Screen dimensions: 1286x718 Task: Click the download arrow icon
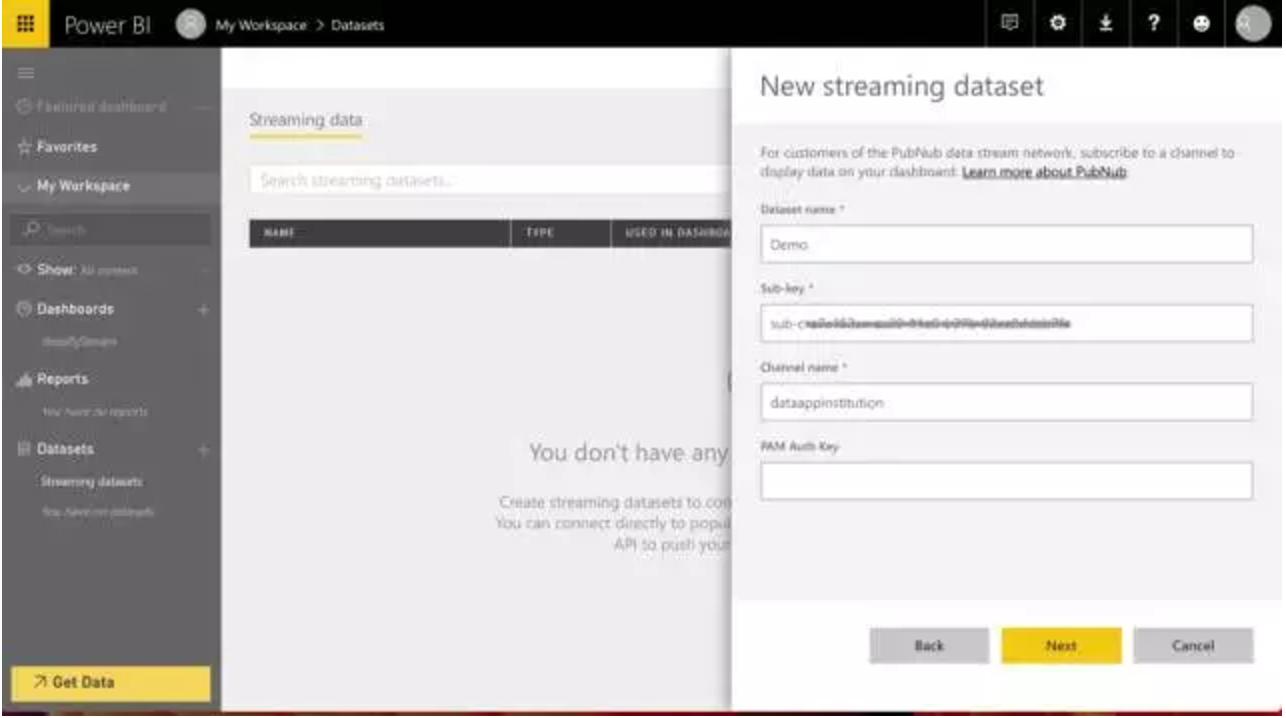tap(1107, 24)
